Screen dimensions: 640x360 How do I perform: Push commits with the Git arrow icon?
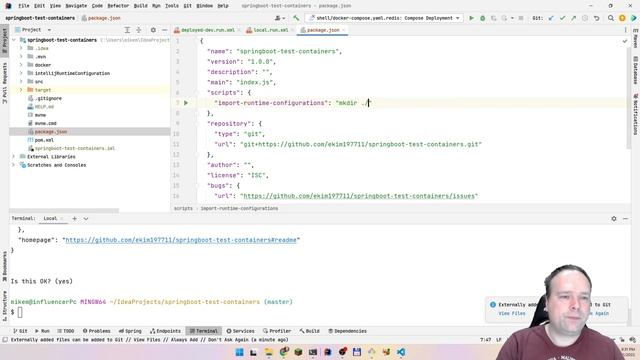pyautogui.click(x=573, y=18)
